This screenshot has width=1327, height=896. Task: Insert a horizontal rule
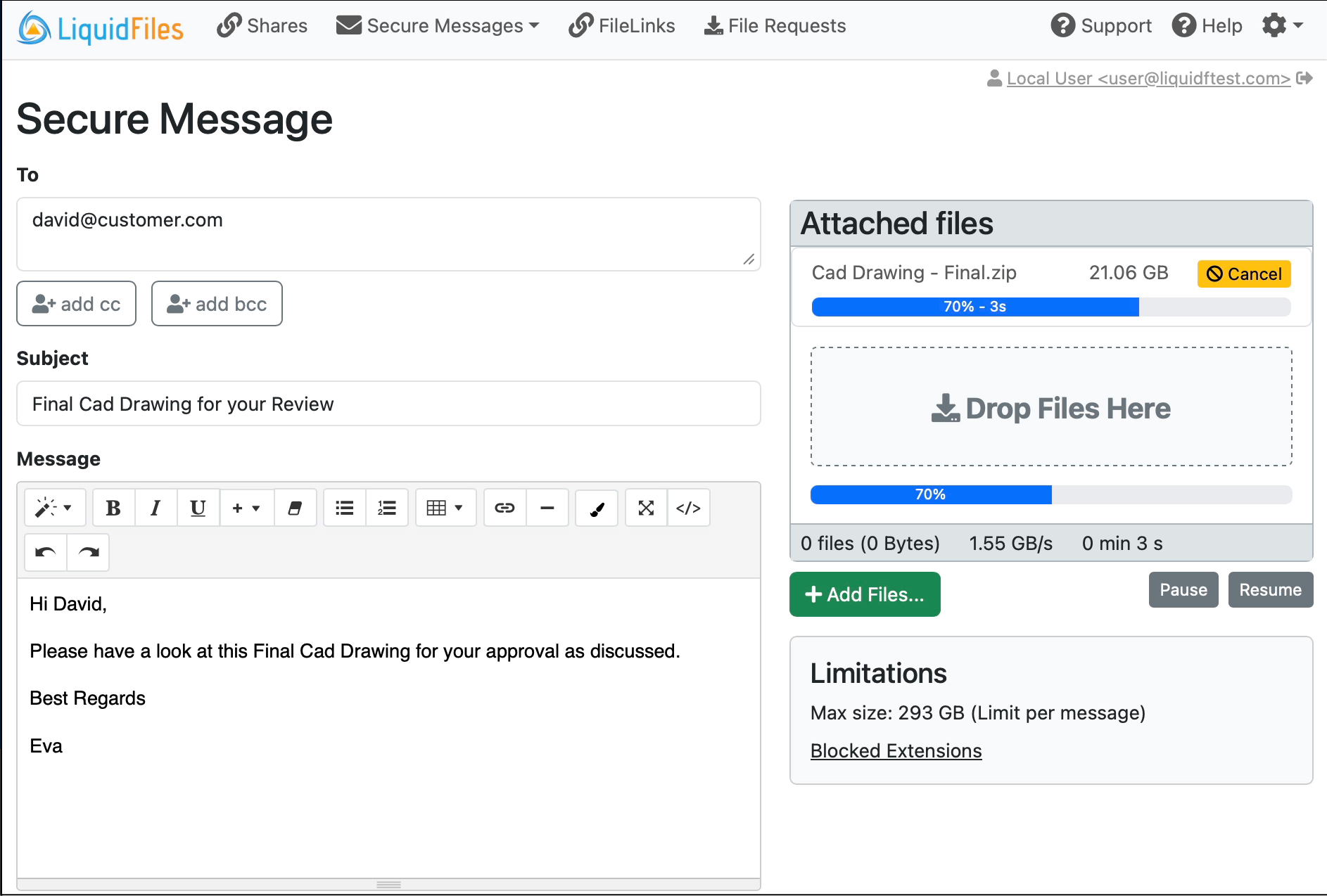pyautogui.click(x=547, y=507)
